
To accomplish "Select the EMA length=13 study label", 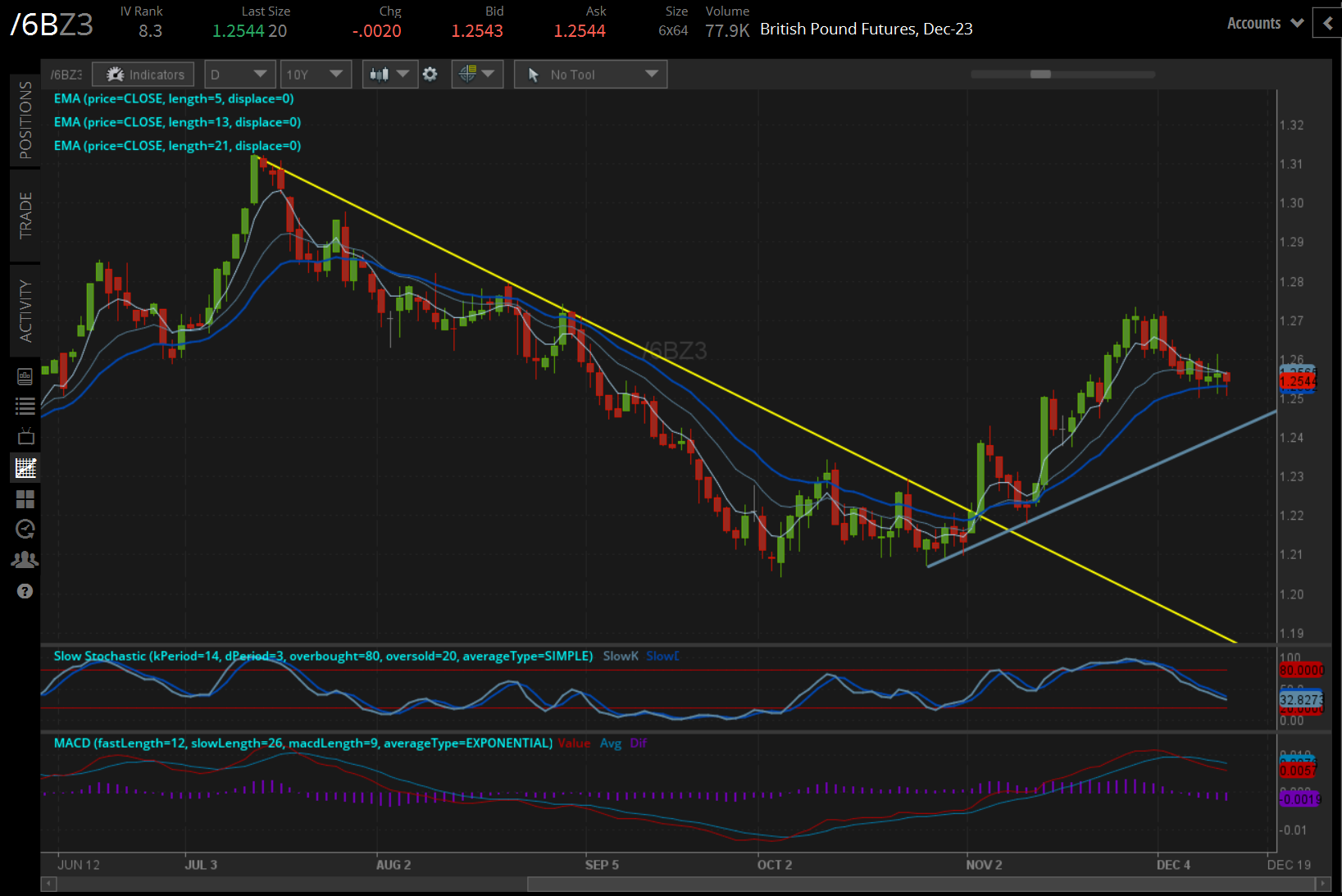I will pos(177,122).
